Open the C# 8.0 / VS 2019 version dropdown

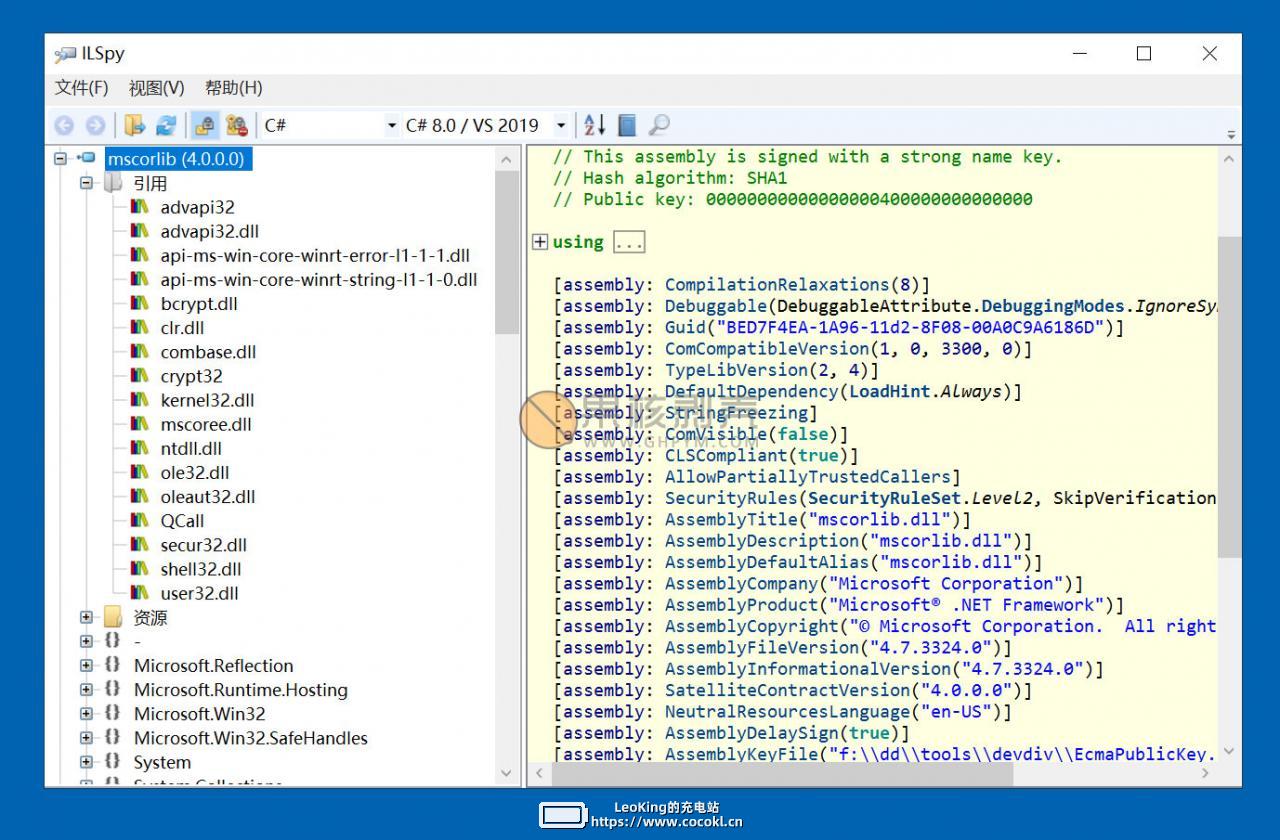tap(486, 125)
